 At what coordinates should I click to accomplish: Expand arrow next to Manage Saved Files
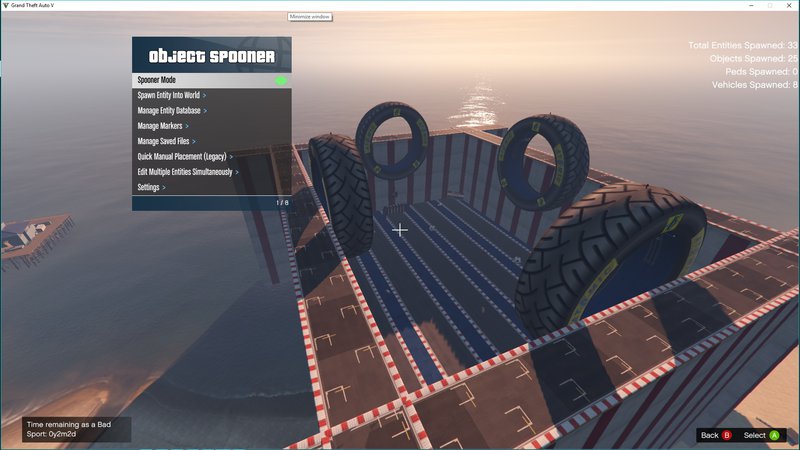pyautogui.click(x=194, y=141)
